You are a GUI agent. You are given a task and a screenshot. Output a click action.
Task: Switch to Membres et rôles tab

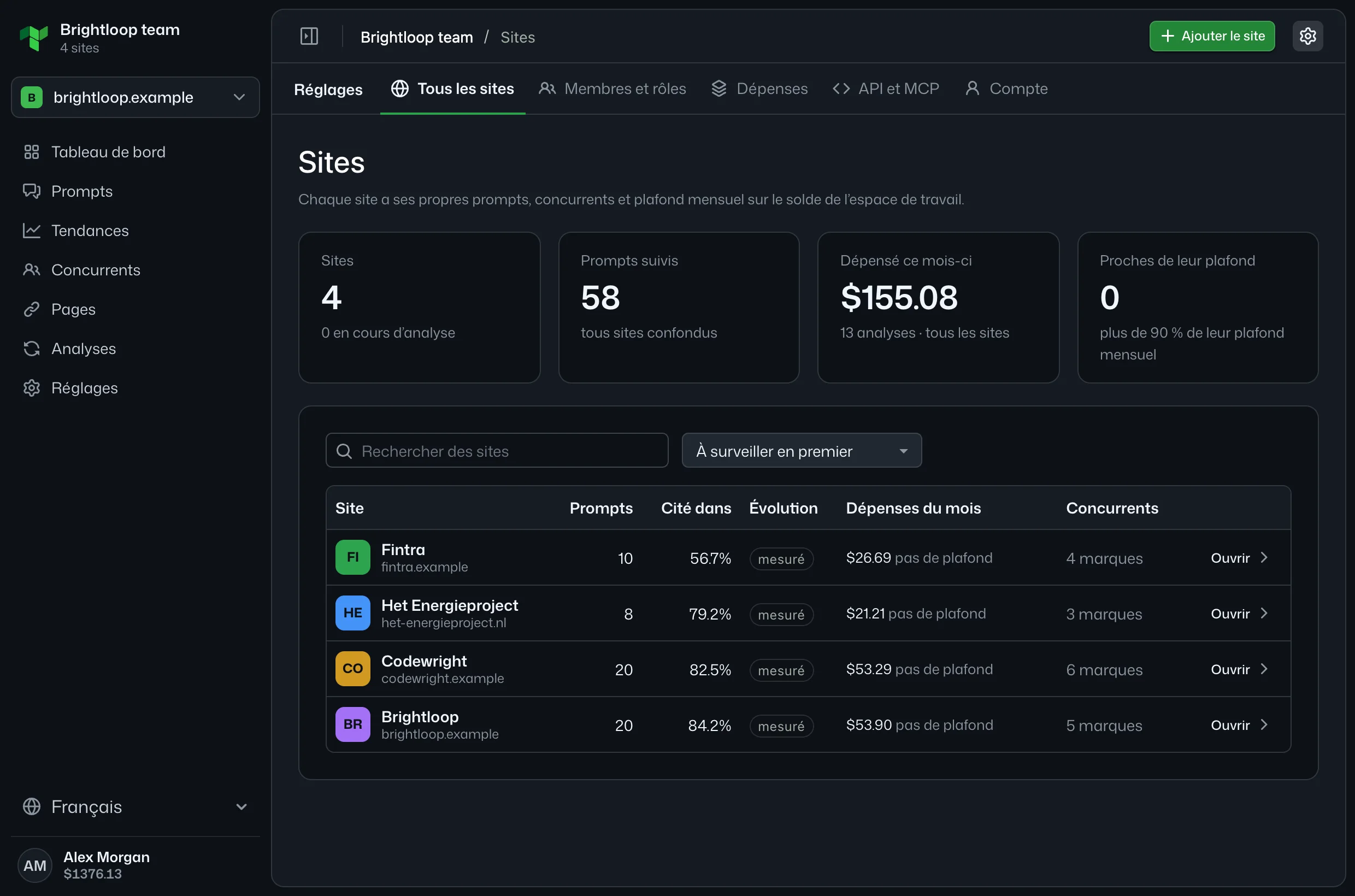[x=612, y=89]
